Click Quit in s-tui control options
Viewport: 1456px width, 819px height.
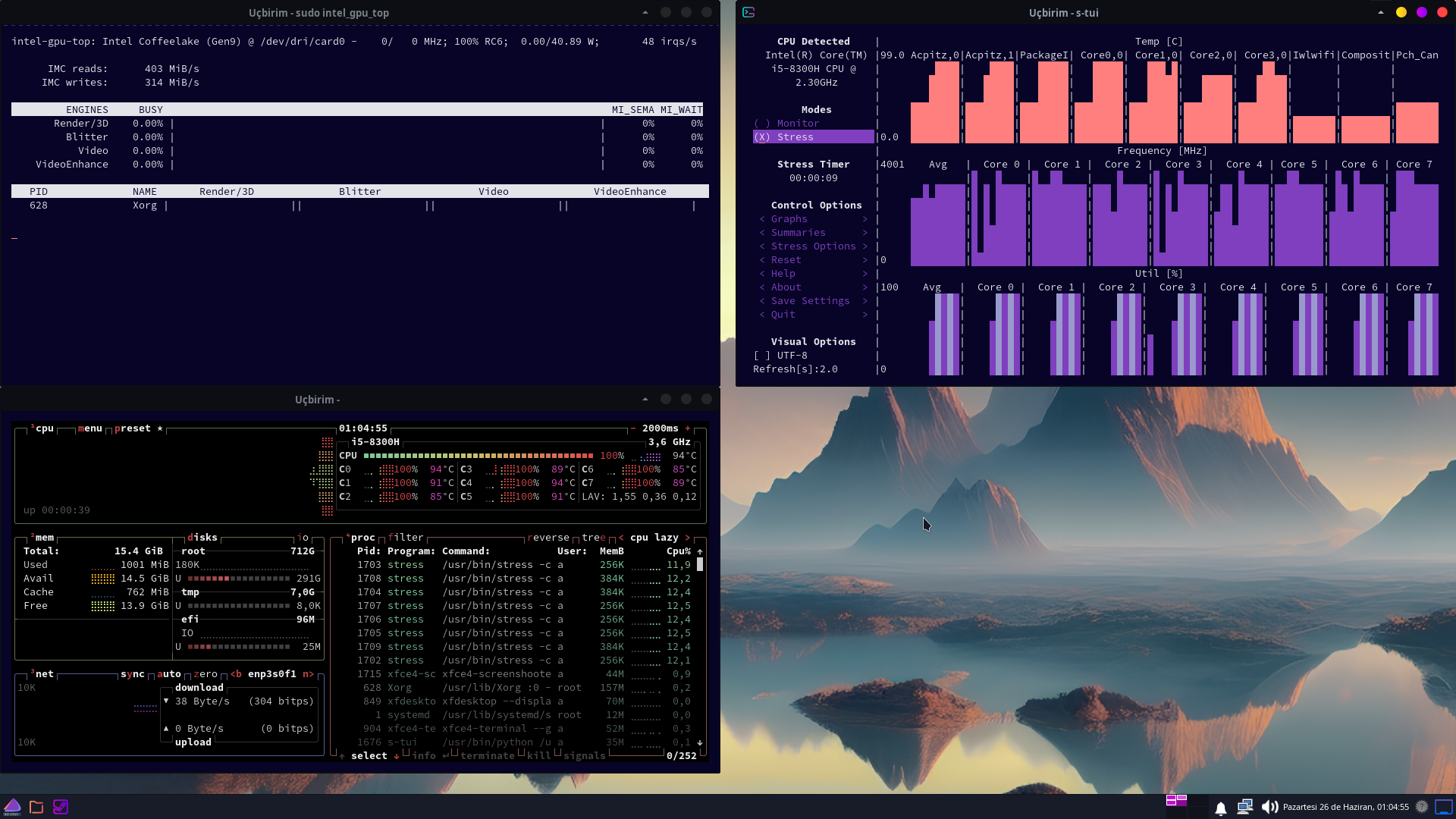(783, 315)
